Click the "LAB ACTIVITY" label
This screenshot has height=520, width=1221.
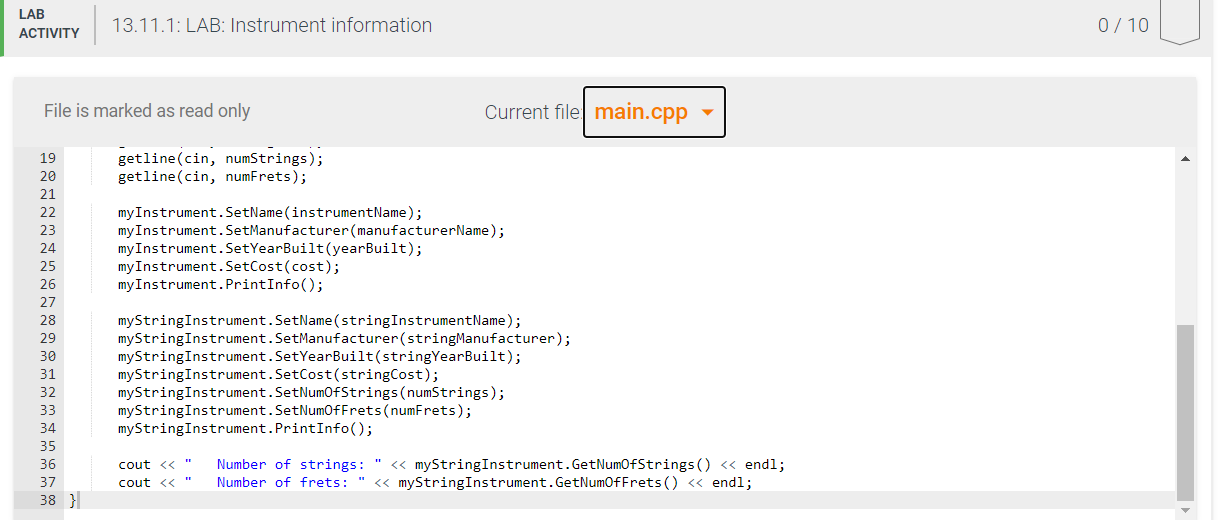point(49,25)
